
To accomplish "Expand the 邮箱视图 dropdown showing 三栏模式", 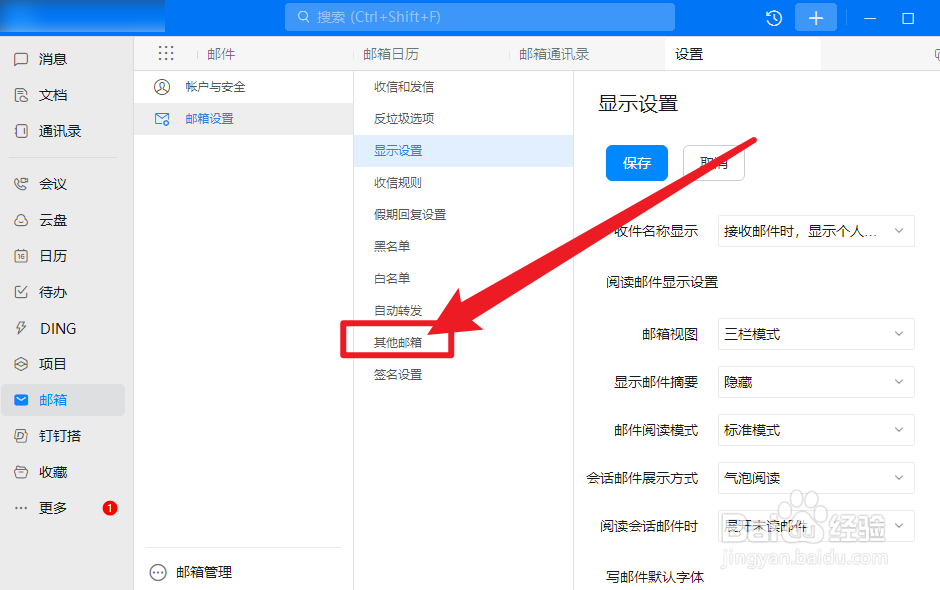I will 815,334.
